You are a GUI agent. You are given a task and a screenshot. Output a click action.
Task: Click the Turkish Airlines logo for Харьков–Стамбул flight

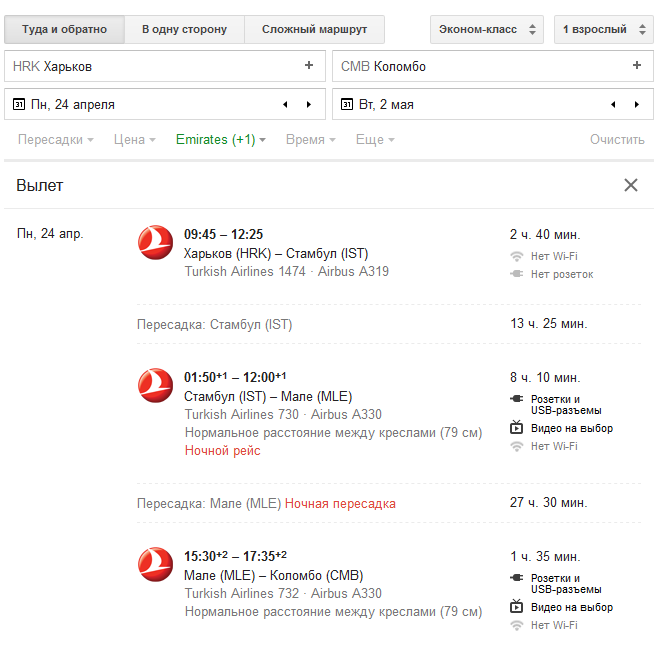click(x=156, y=243)
